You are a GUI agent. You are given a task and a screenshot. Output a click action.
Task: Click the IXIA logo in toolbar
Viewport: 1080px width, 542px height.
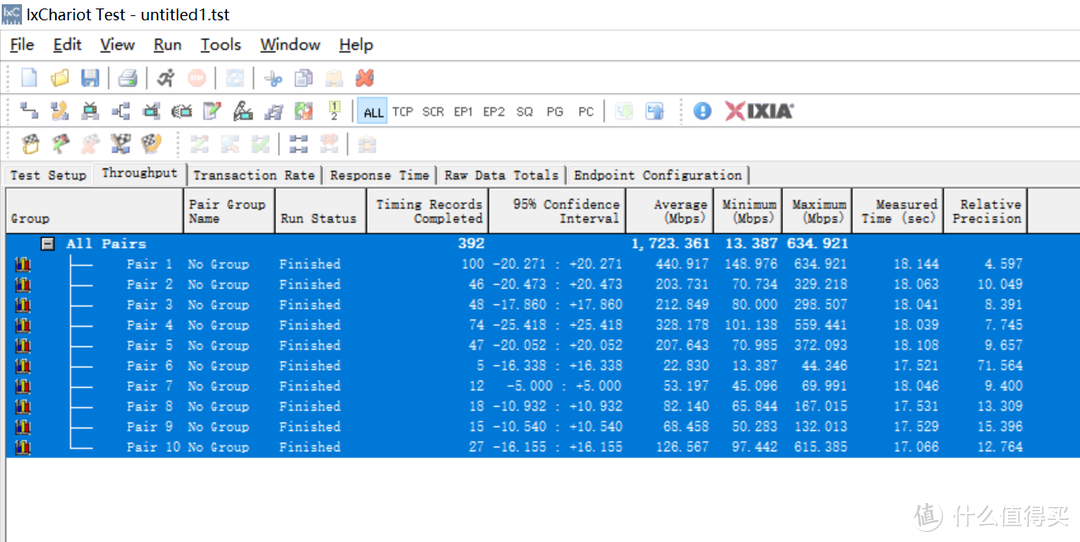(759, 111)
